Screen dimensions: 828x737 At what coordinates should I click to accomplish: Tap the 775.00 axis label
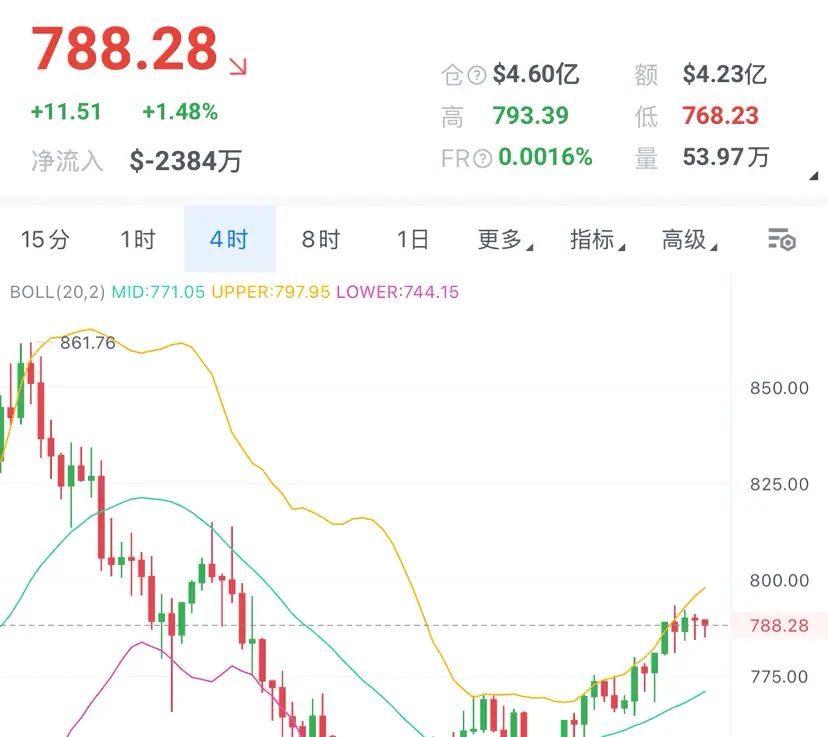779,677
